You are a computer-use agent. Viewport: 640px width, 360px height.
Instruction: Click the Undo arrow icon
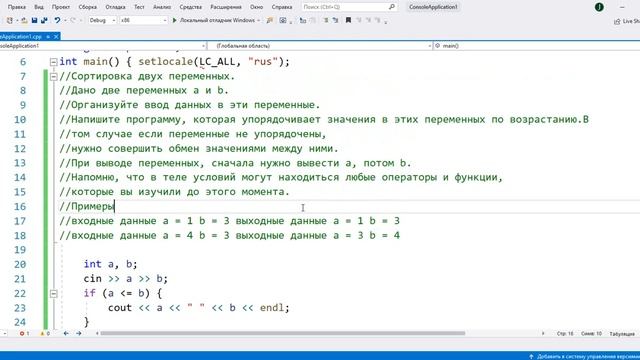tap(57, 20)
